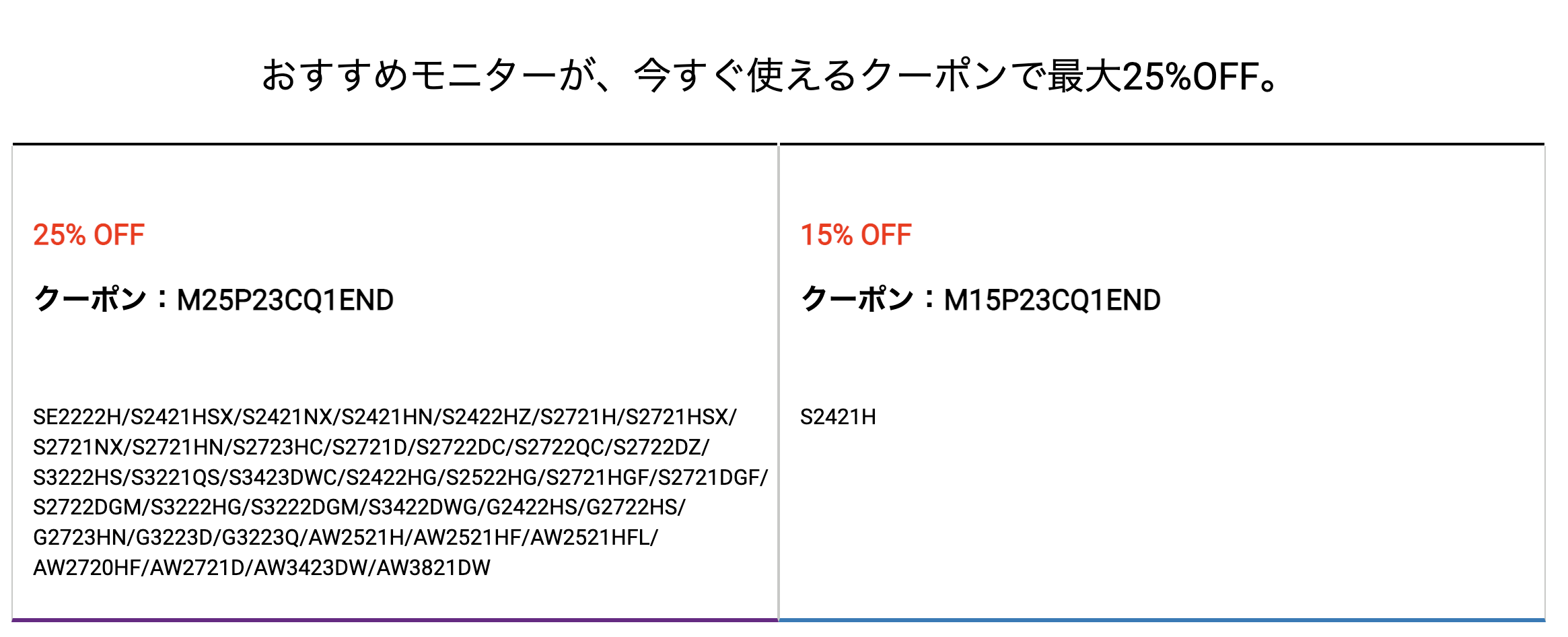This screenshot has width=1568, height=637.
Task: Click model AW2720HF in the last line
Action: click(x=87, y=568)
